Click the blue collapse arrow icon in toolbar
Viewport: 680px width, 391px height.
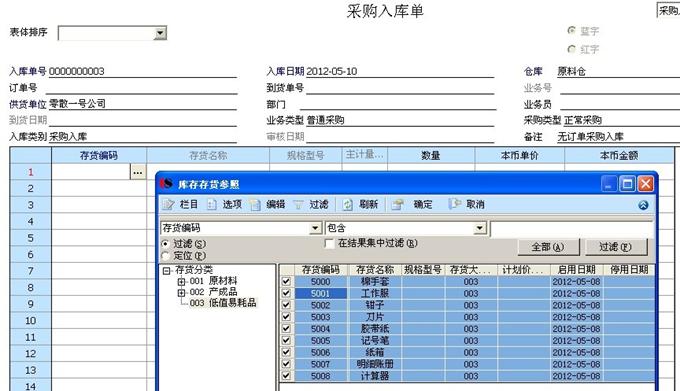click(644, 205)
